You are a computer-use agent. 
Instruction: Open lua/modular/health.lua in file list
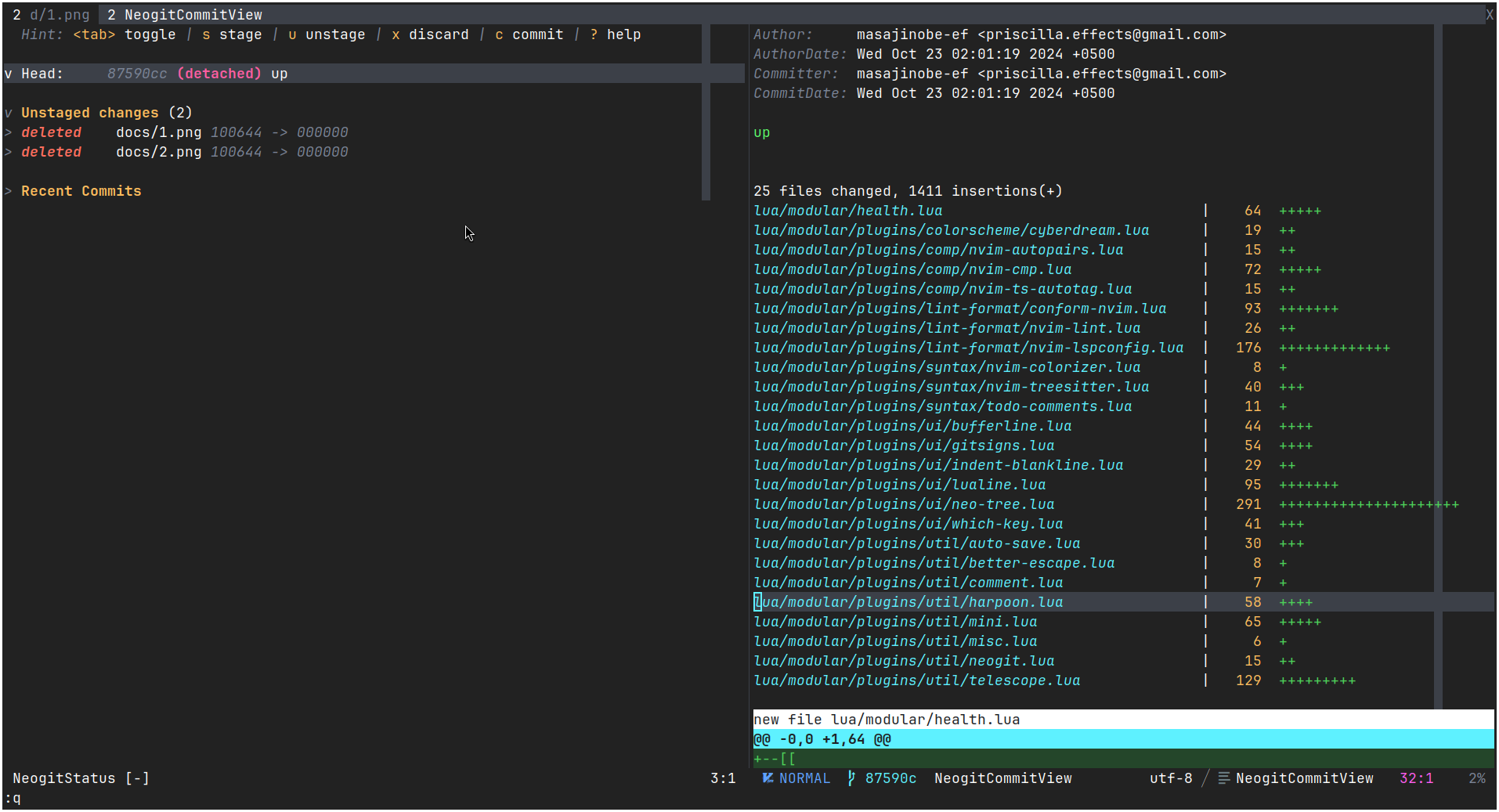(x=848, y=211)
